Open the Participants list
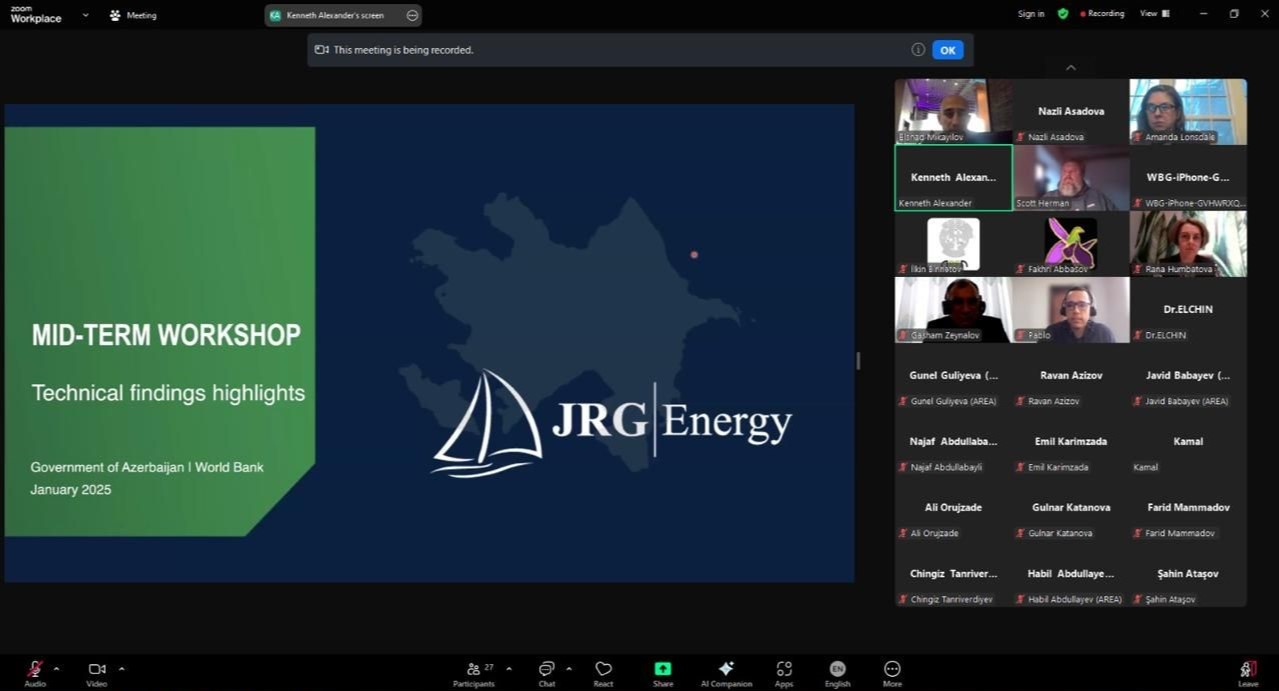This screenshot has height=691, width=1279. pos(474,672)
